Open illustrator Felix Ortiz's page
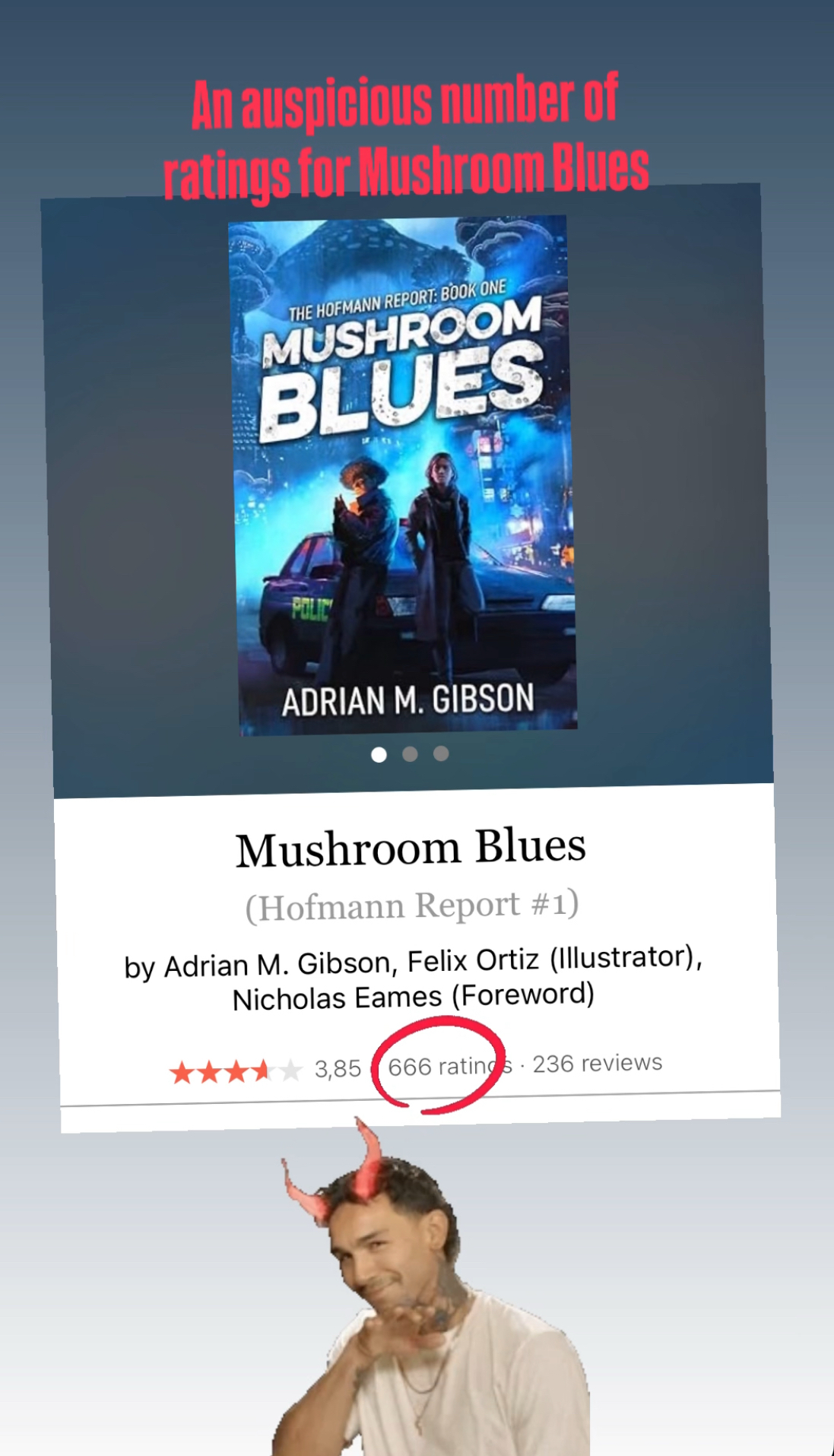 click(473, 960)
